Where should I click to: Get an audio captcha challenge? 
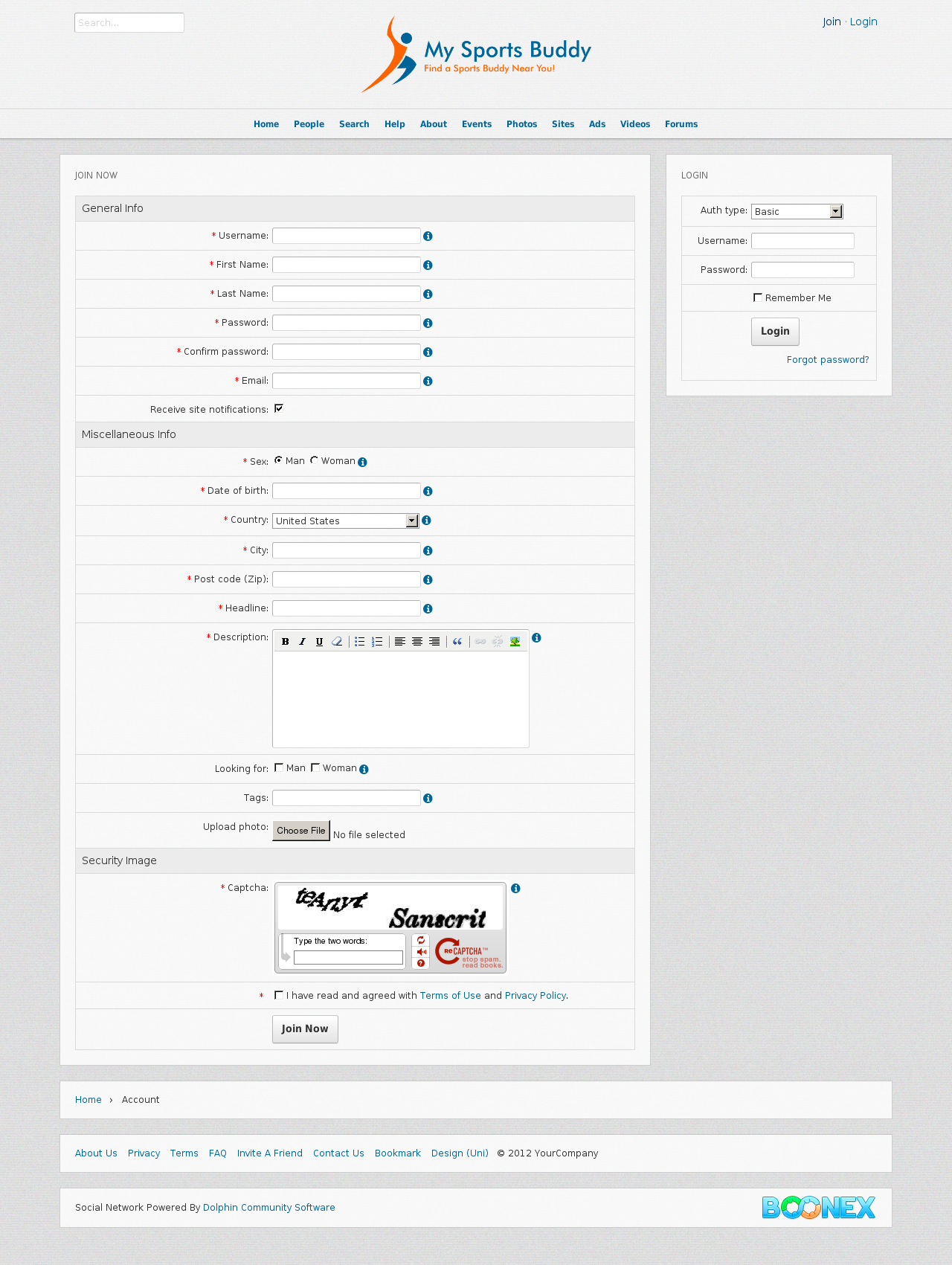coord(421,952)
